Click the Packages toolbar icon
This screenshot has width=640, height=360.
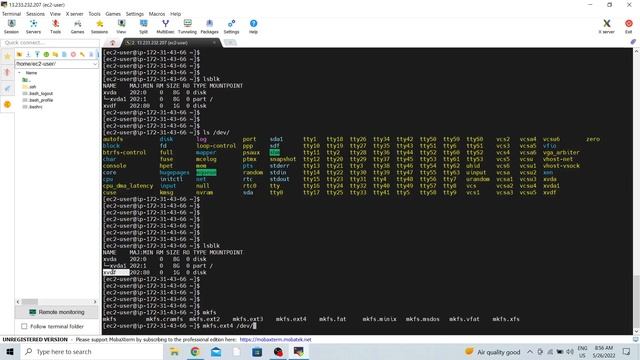209,27
